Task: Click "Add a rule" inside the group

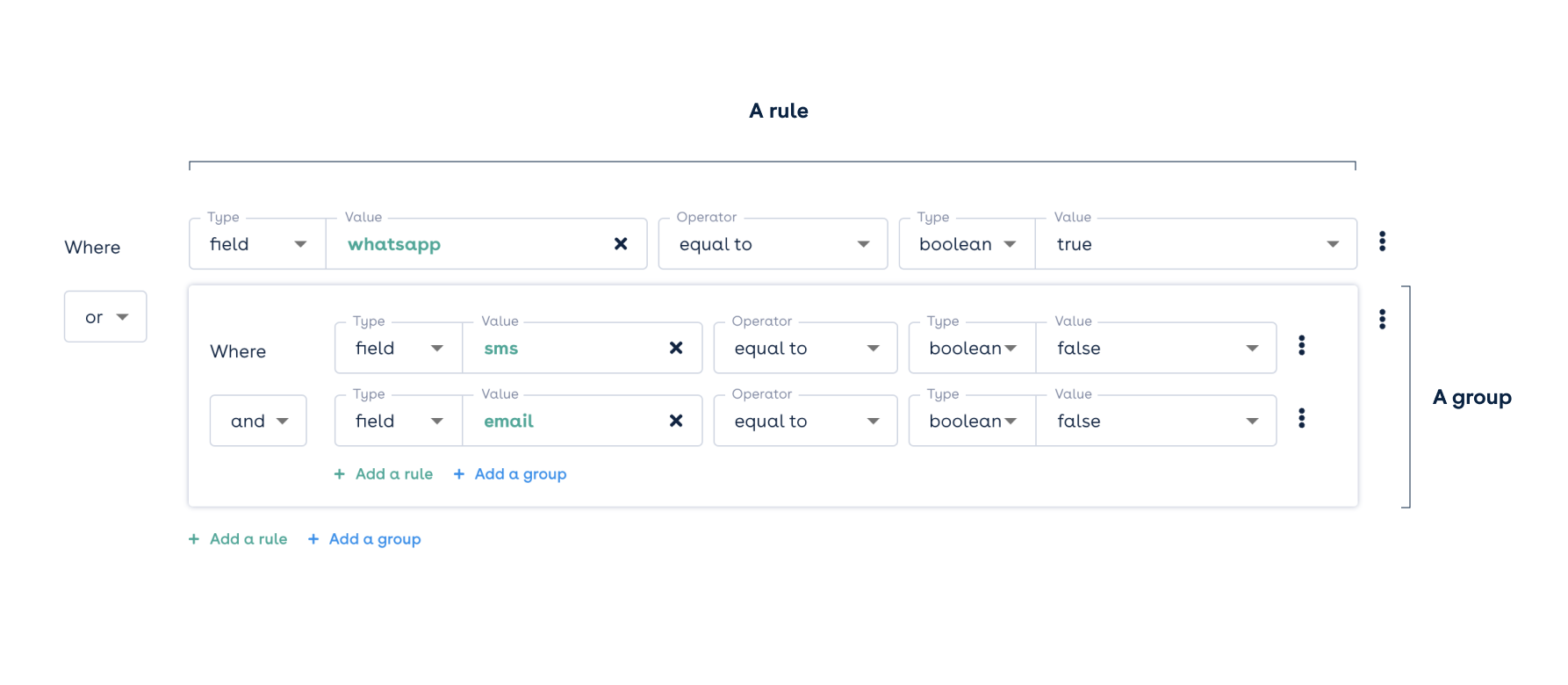Action: 393,473
